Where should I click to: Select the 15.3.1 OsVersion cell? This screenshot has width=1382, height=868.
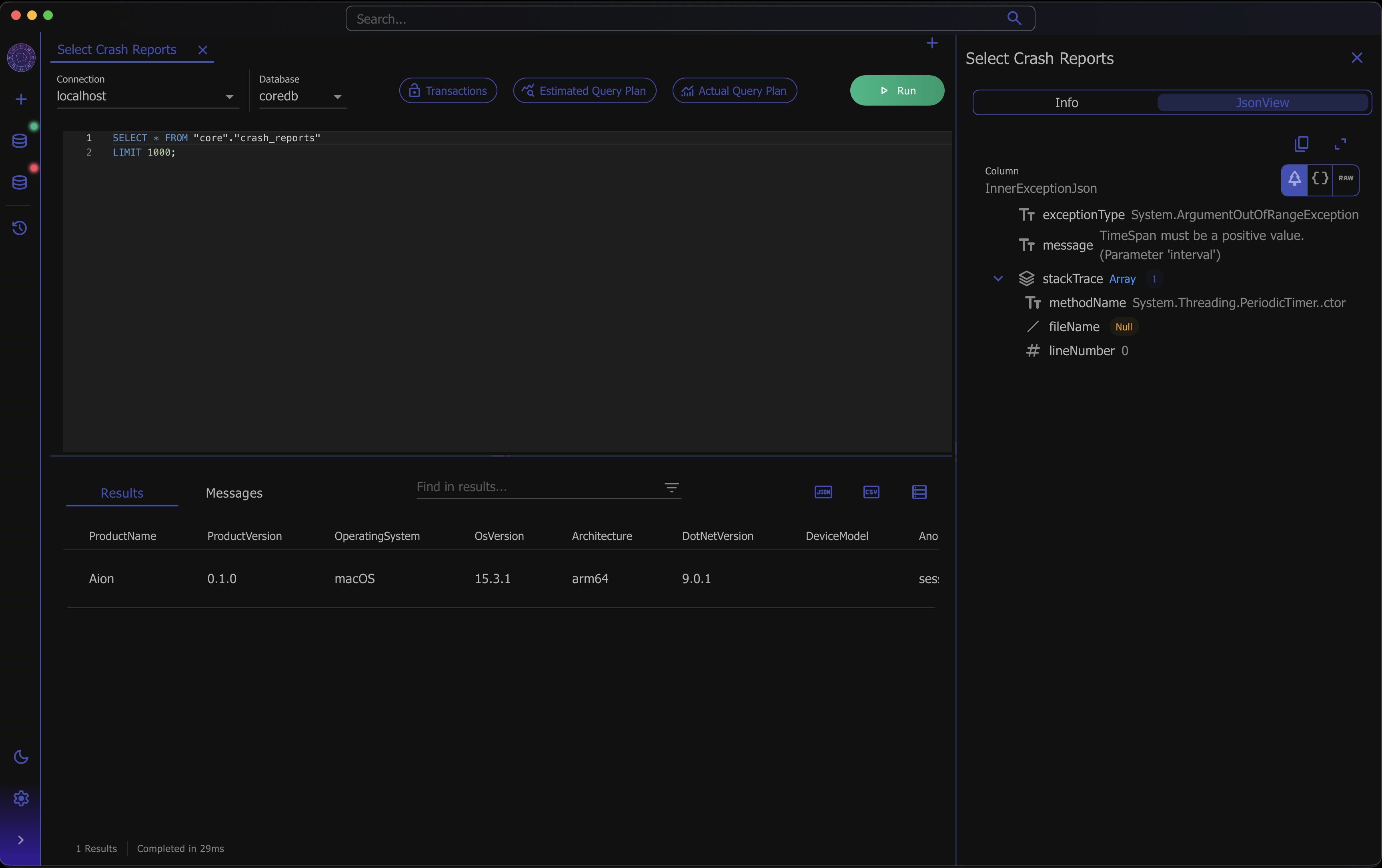coord(493,578)
